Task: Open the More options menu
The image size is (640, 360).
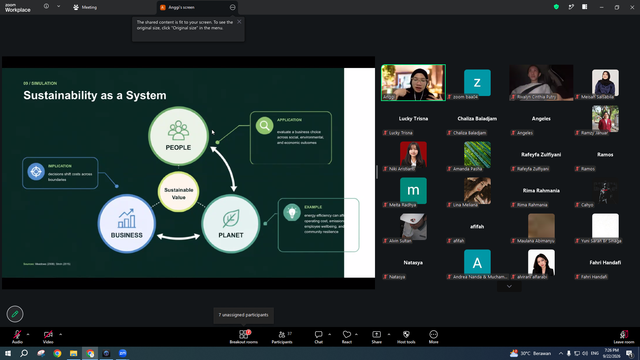Action: (433, 337)
